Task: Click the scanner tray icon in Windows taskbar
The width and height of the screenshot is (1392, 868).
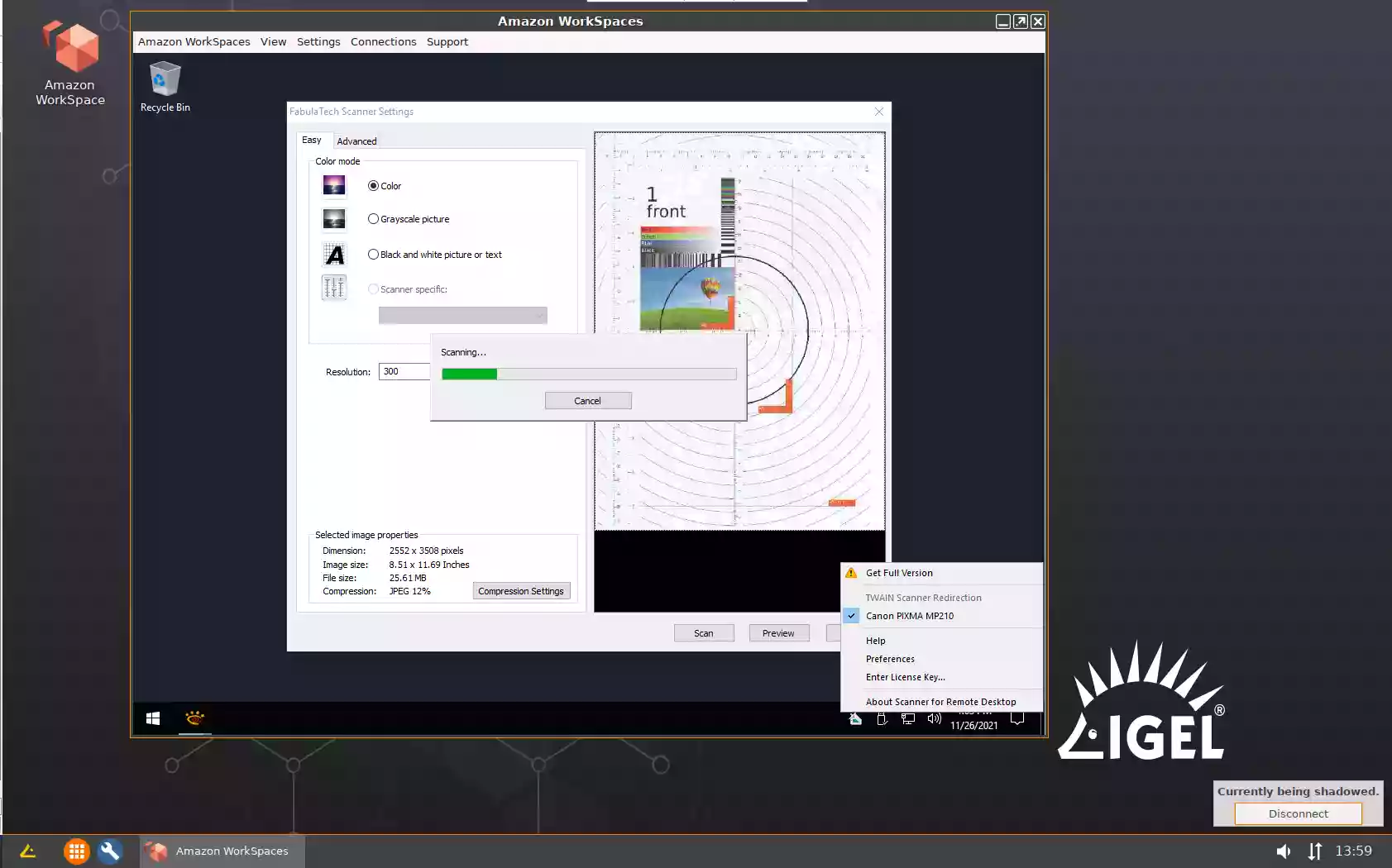Action: pyautogui.click(x=855, y=719)
